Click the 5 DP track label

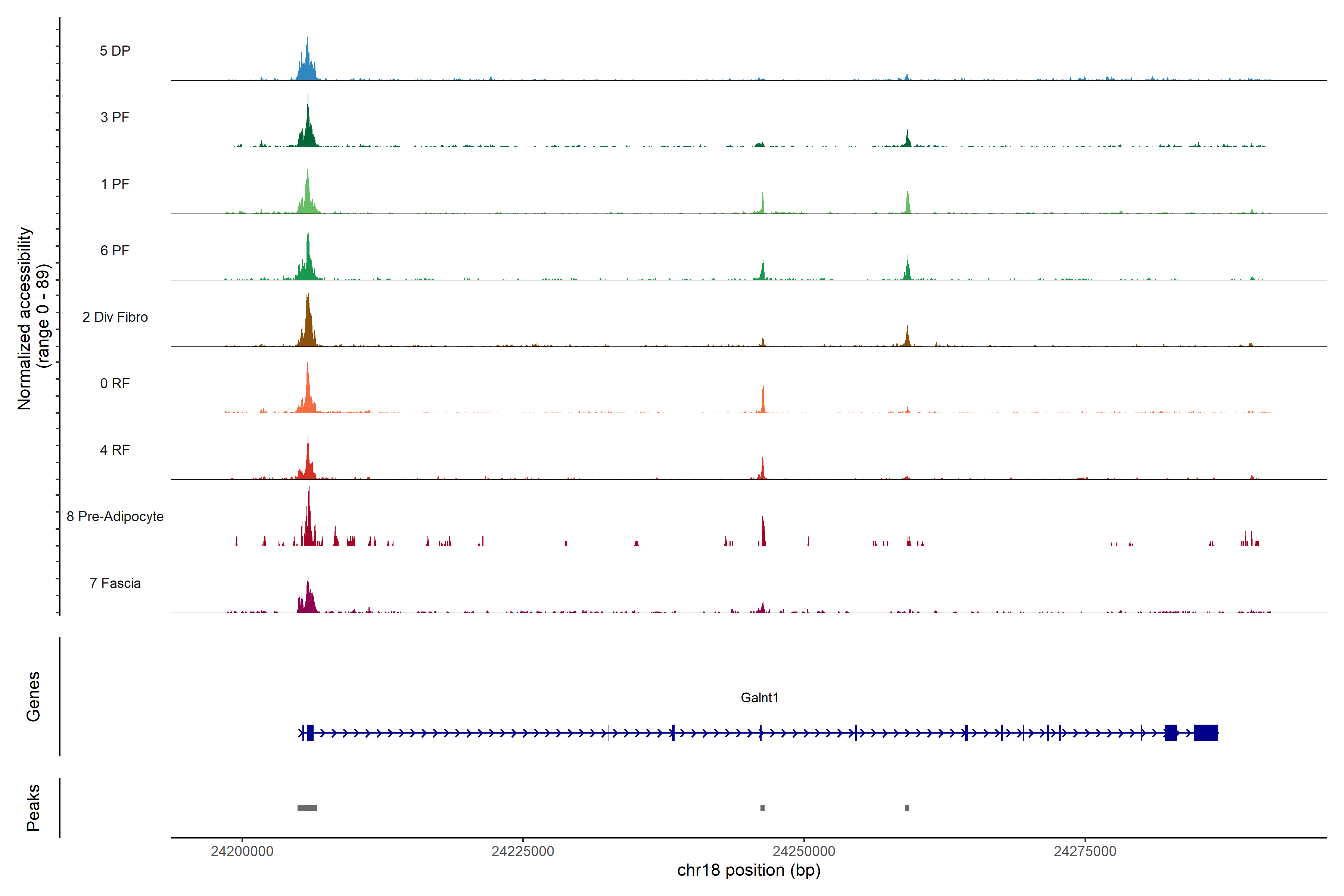[x=115, y=51]
